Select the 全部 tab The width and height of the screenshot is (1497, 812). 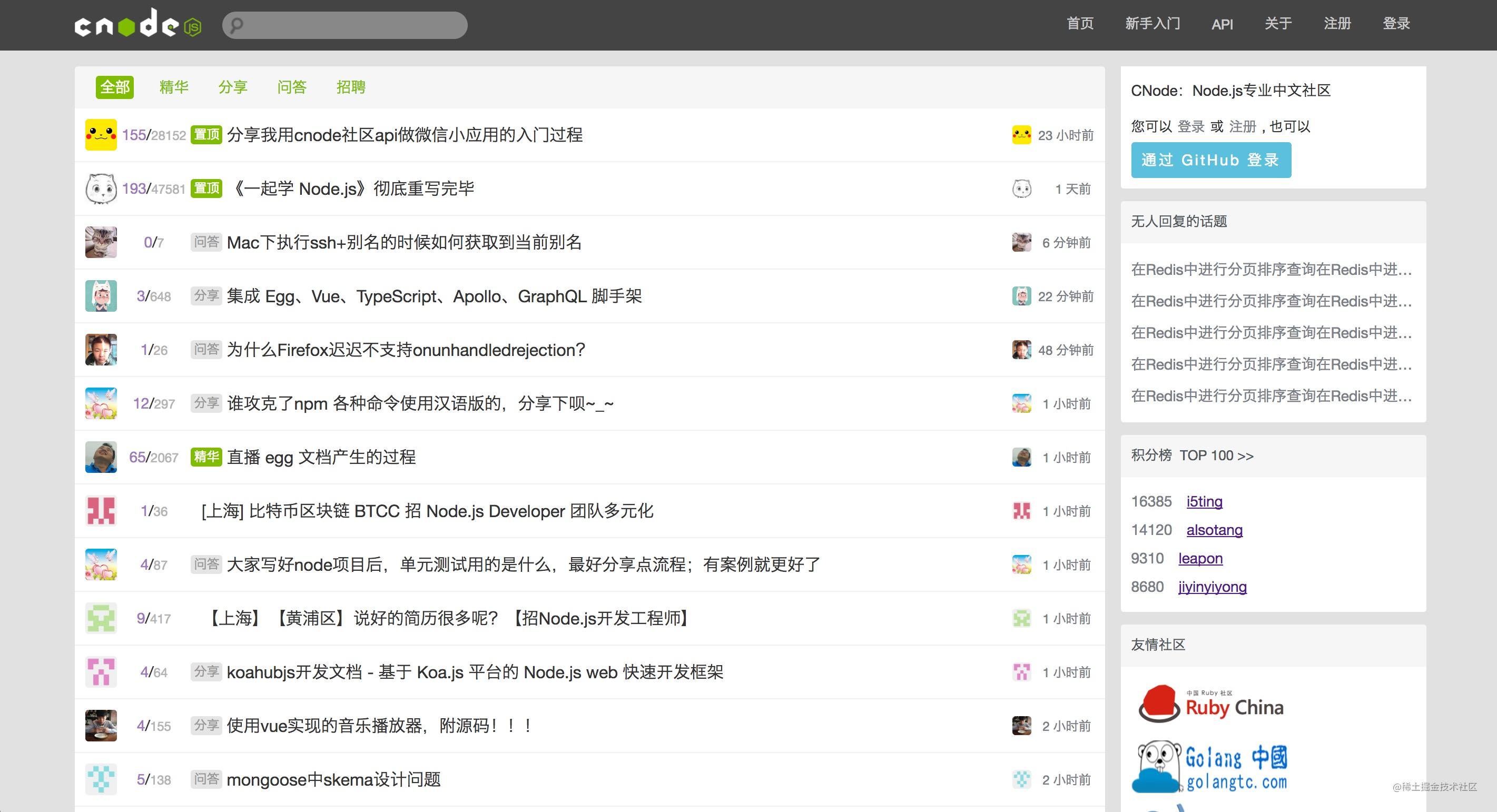click(114, 87)
